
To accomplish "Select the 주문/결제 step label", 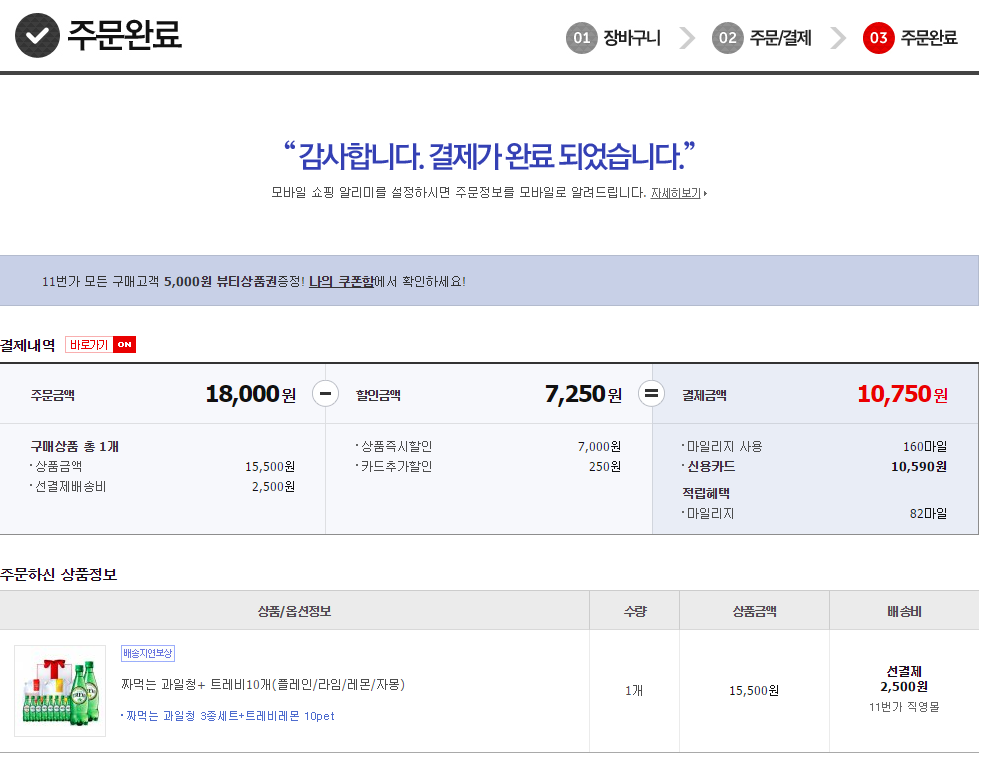I will click(780, 38).
